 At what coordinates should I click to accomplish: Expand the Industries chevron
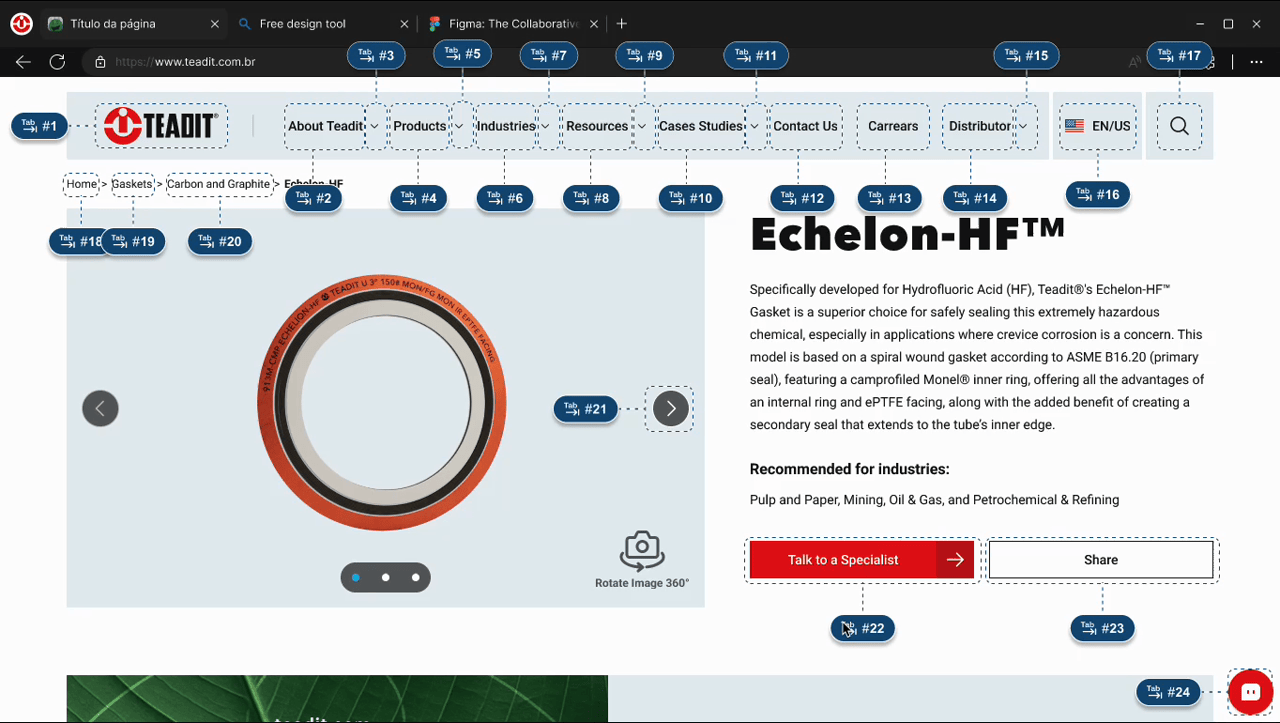545,127
